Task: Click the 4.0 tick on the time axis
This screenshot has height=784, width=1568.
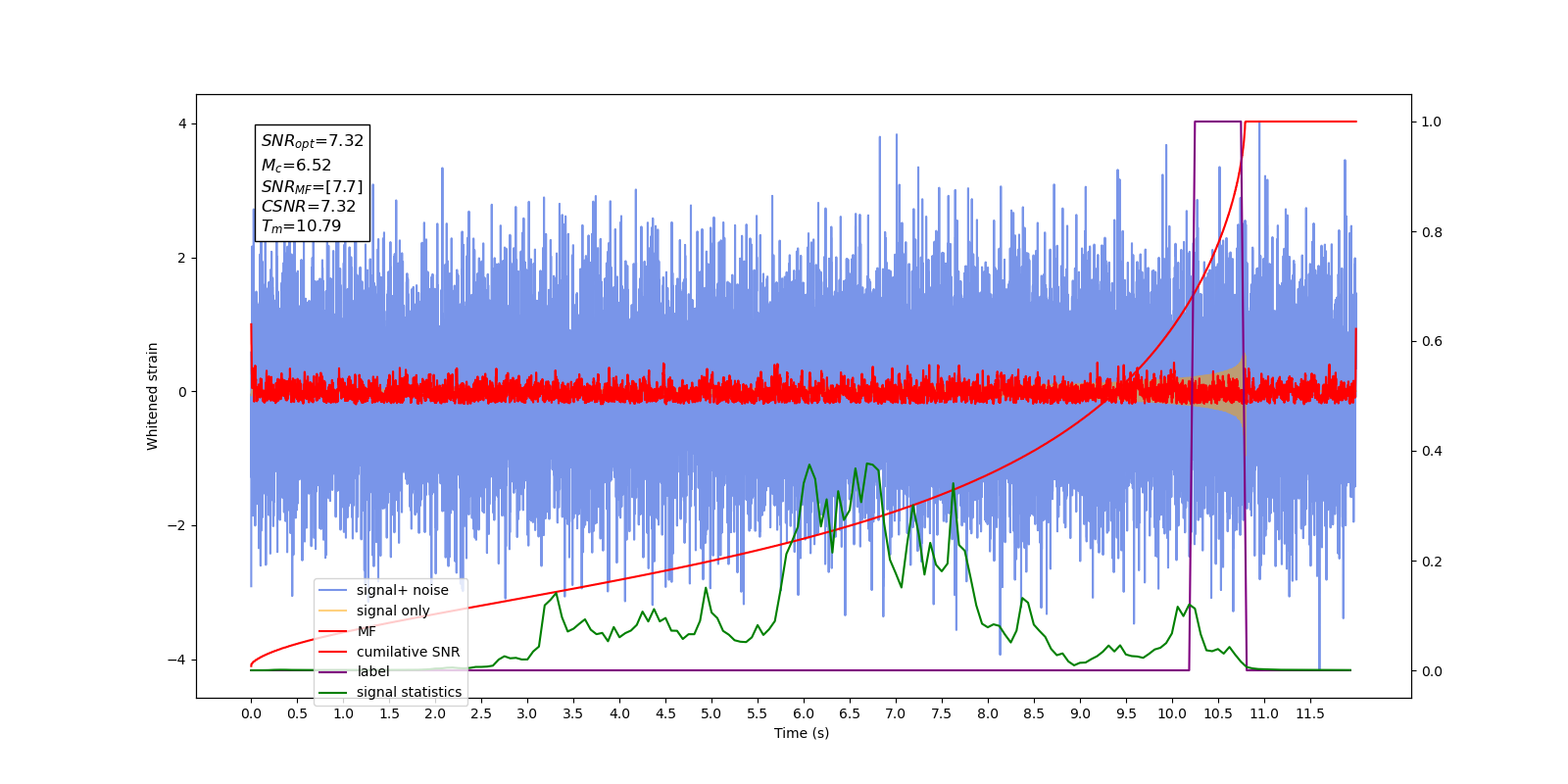Action: 619,713
